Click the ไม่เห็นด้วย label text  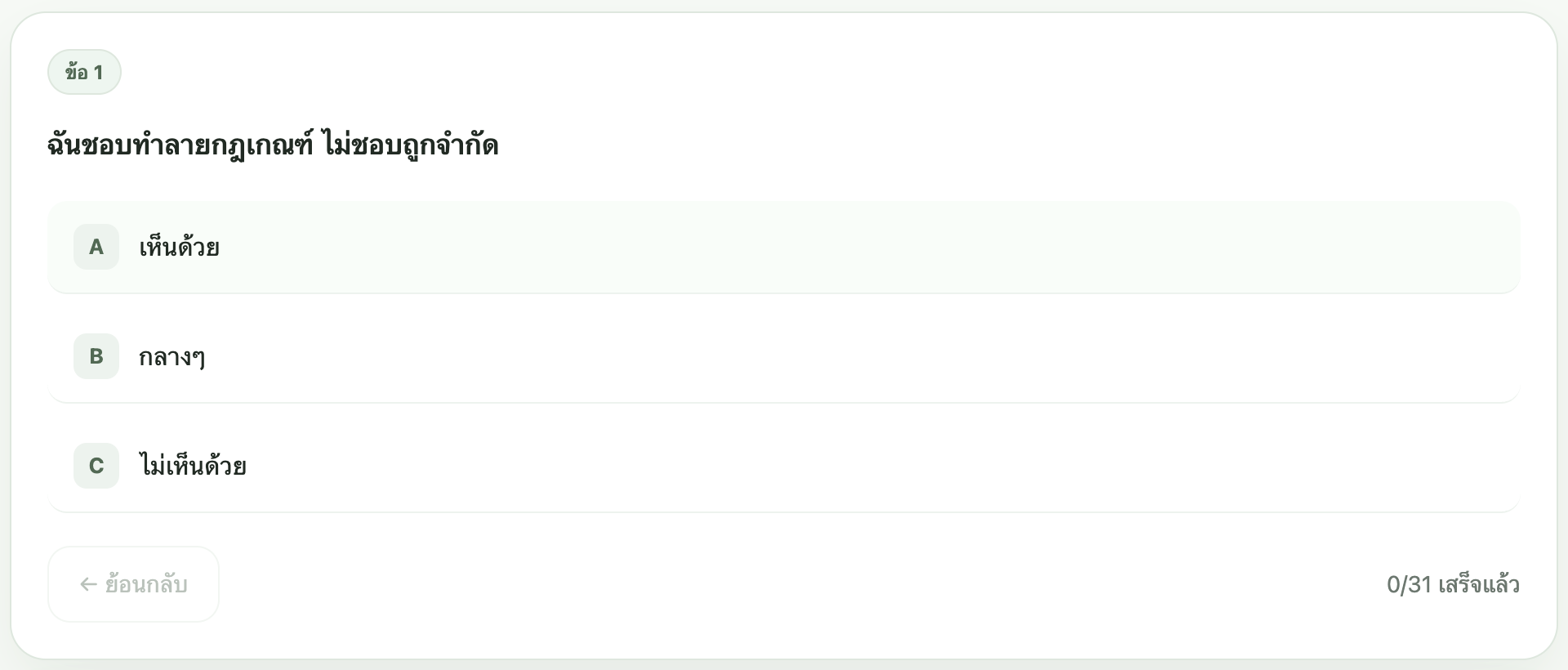coord(193,467)
